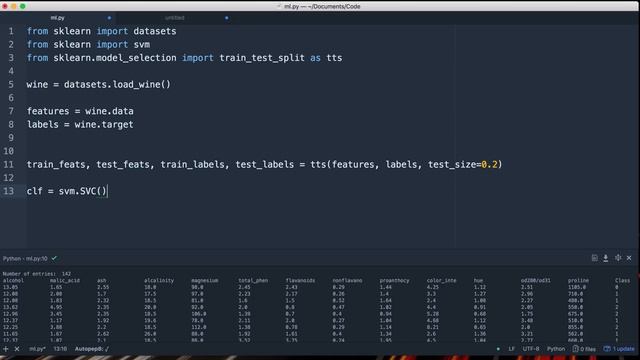The image size is (640, 360).
Task: Click 'train_test_split' on line 3
Action: click(262, 58)
